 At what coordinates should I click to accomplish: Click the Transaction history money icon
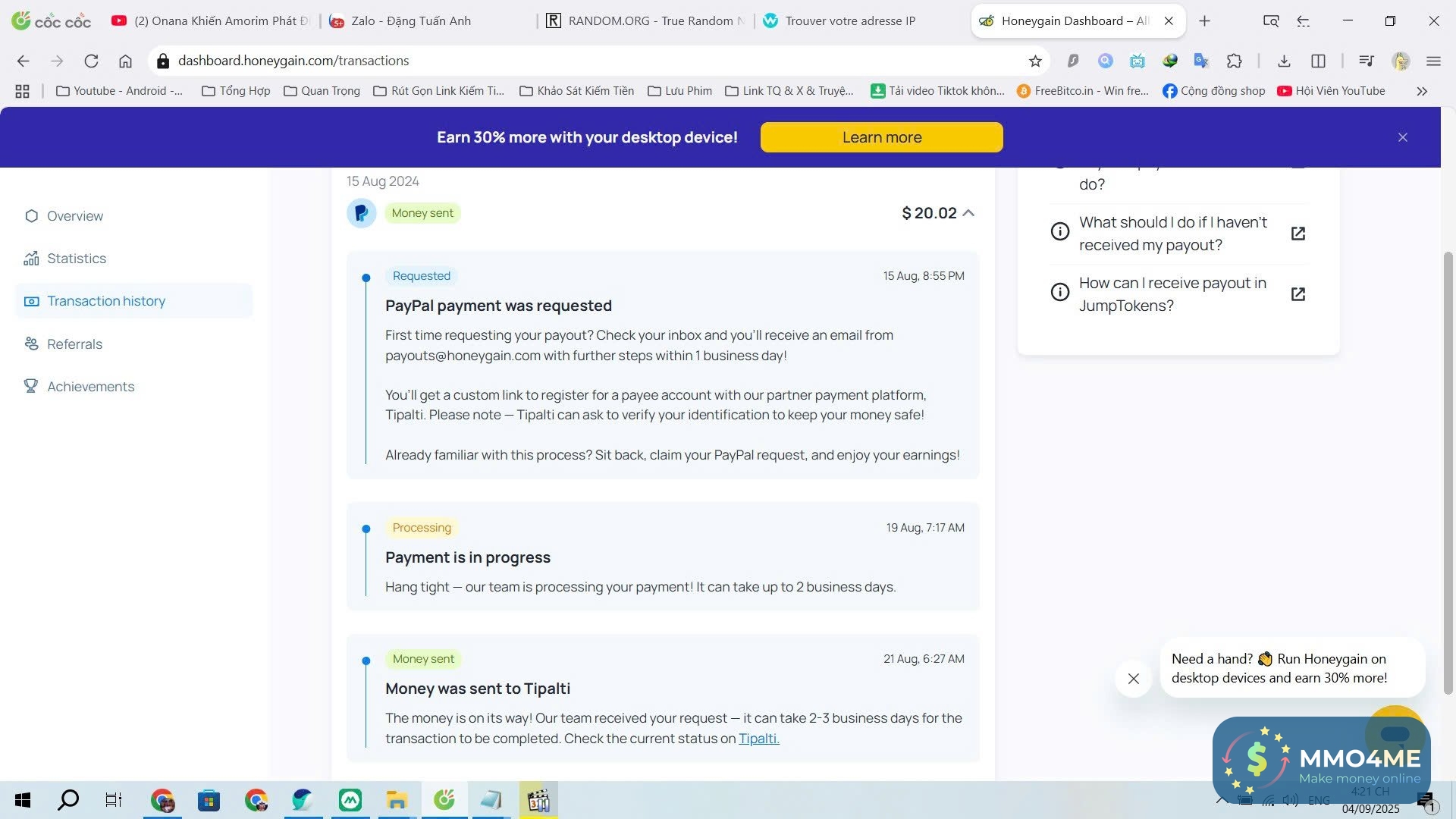(31, 301)
